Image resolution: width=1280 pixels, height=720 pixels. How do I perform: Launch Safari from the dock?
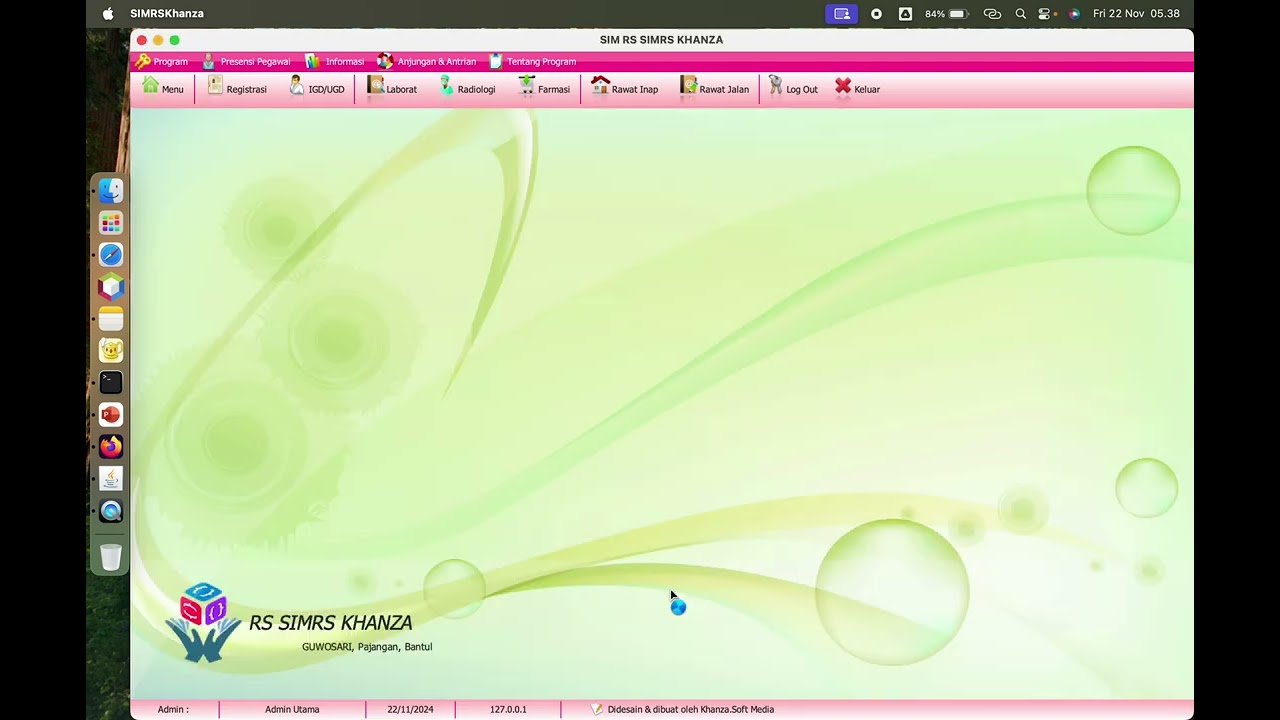pos(111,255)
